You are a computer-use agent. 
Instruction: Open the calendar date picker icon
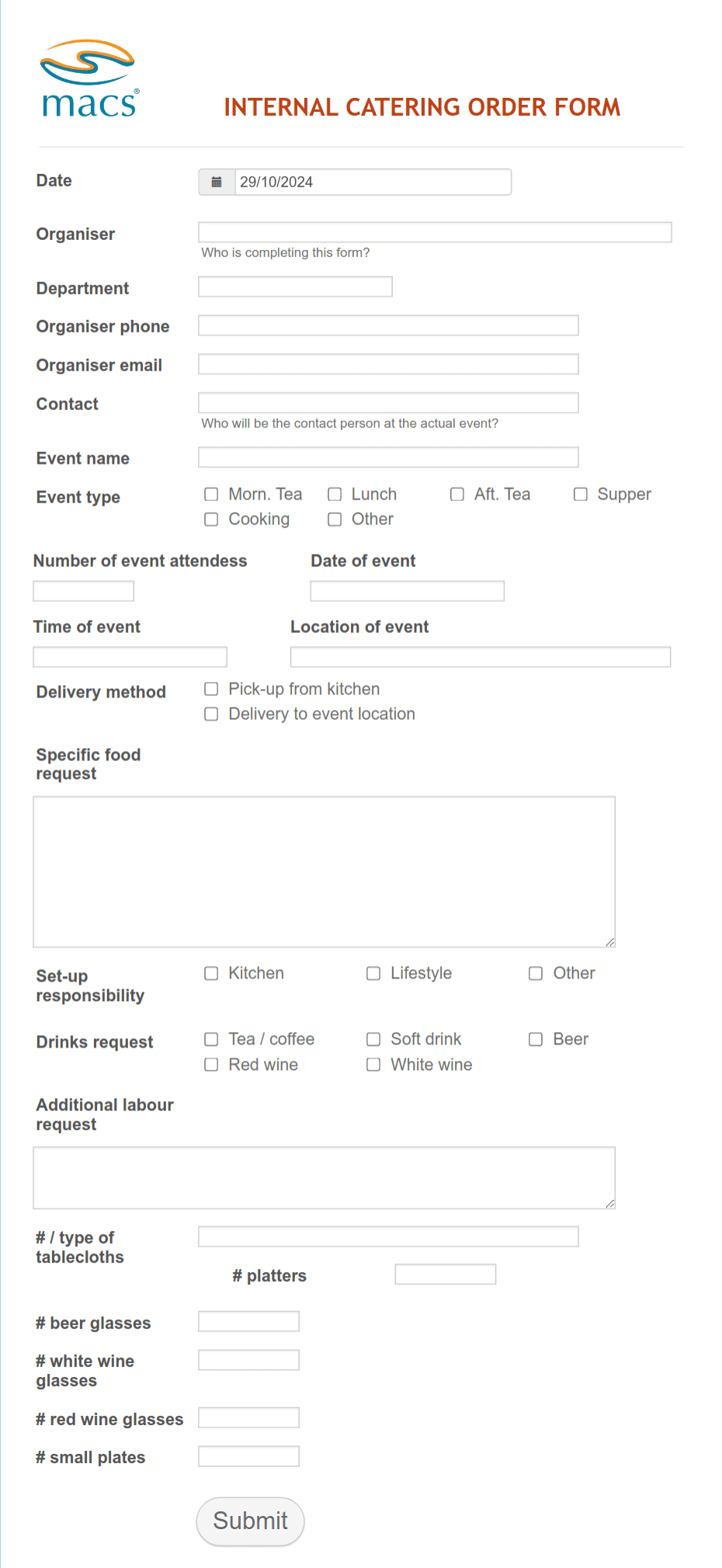(217, 182)
